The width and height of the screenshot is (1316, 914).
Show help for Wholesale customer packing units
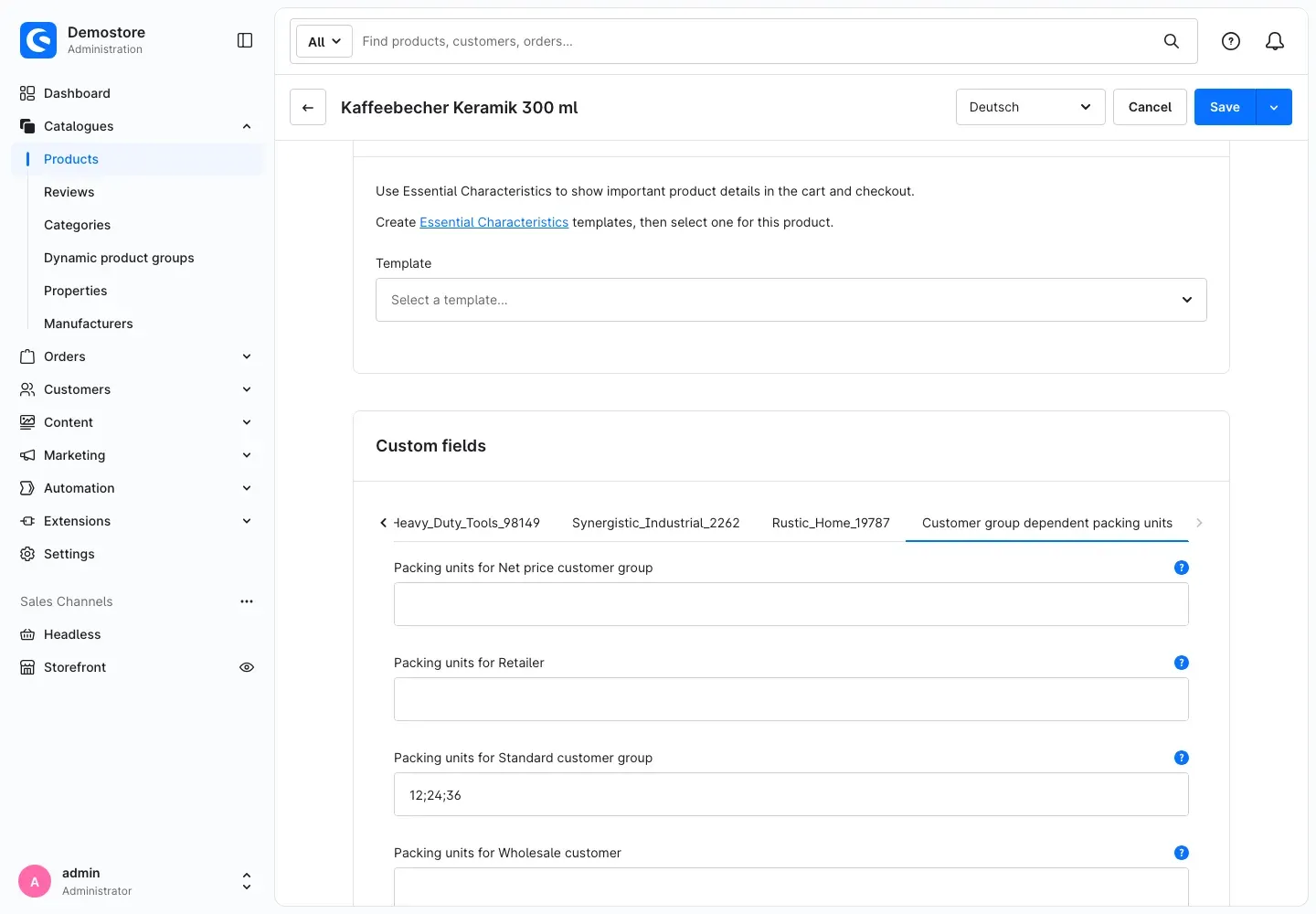point(1181,853)
